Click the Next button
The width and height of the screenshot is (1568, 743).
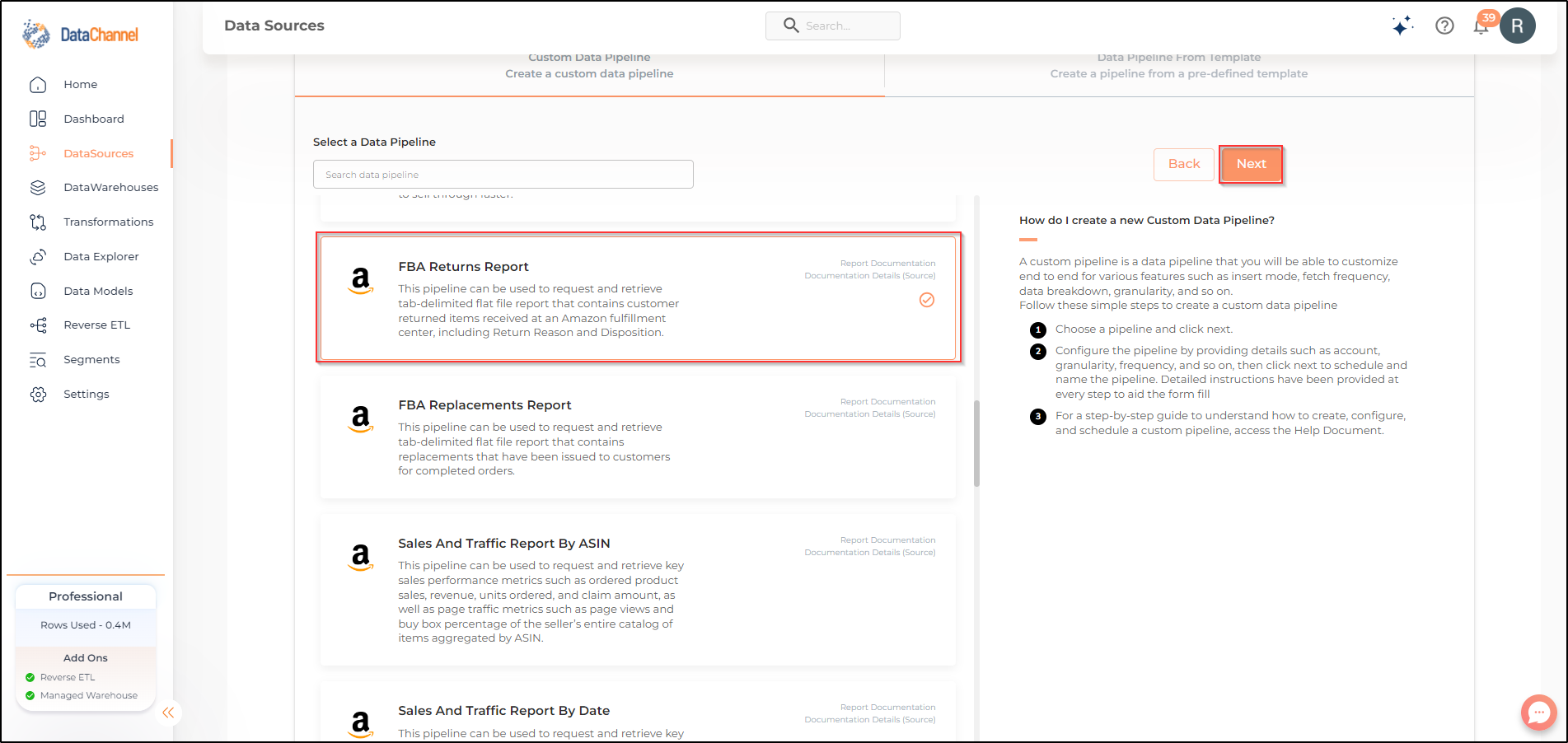point(1251,164)
